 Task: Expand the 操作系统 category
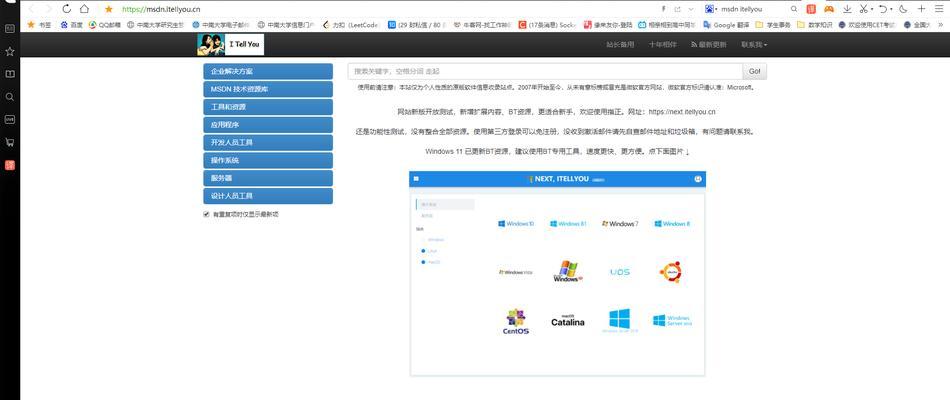(x=268, y=160)
